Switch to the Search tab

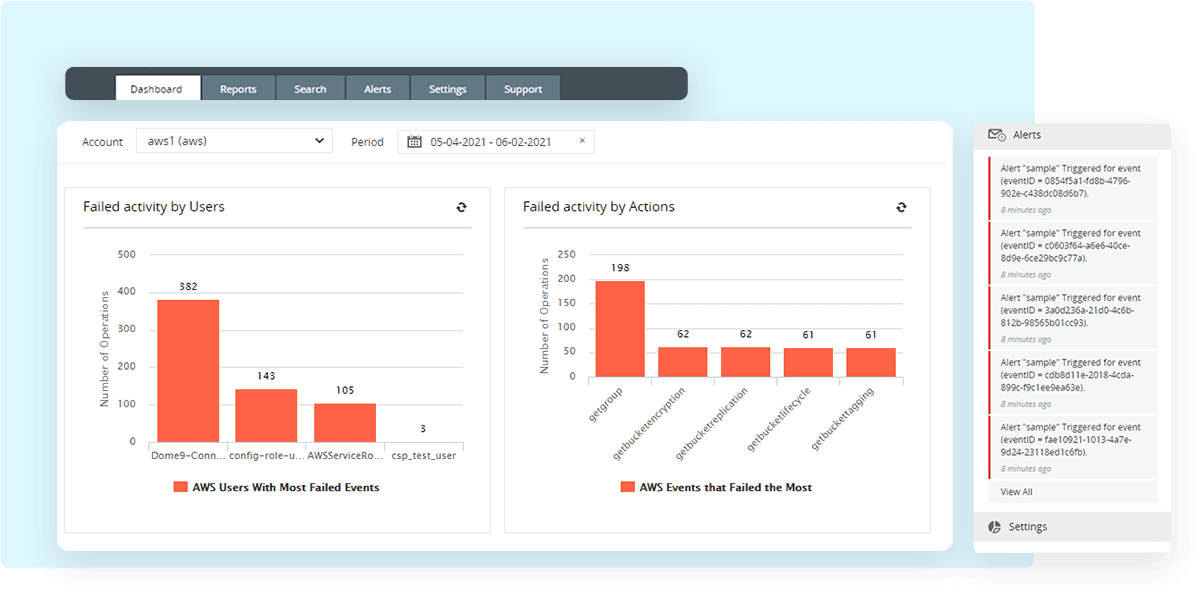click(x=310, y=88)
